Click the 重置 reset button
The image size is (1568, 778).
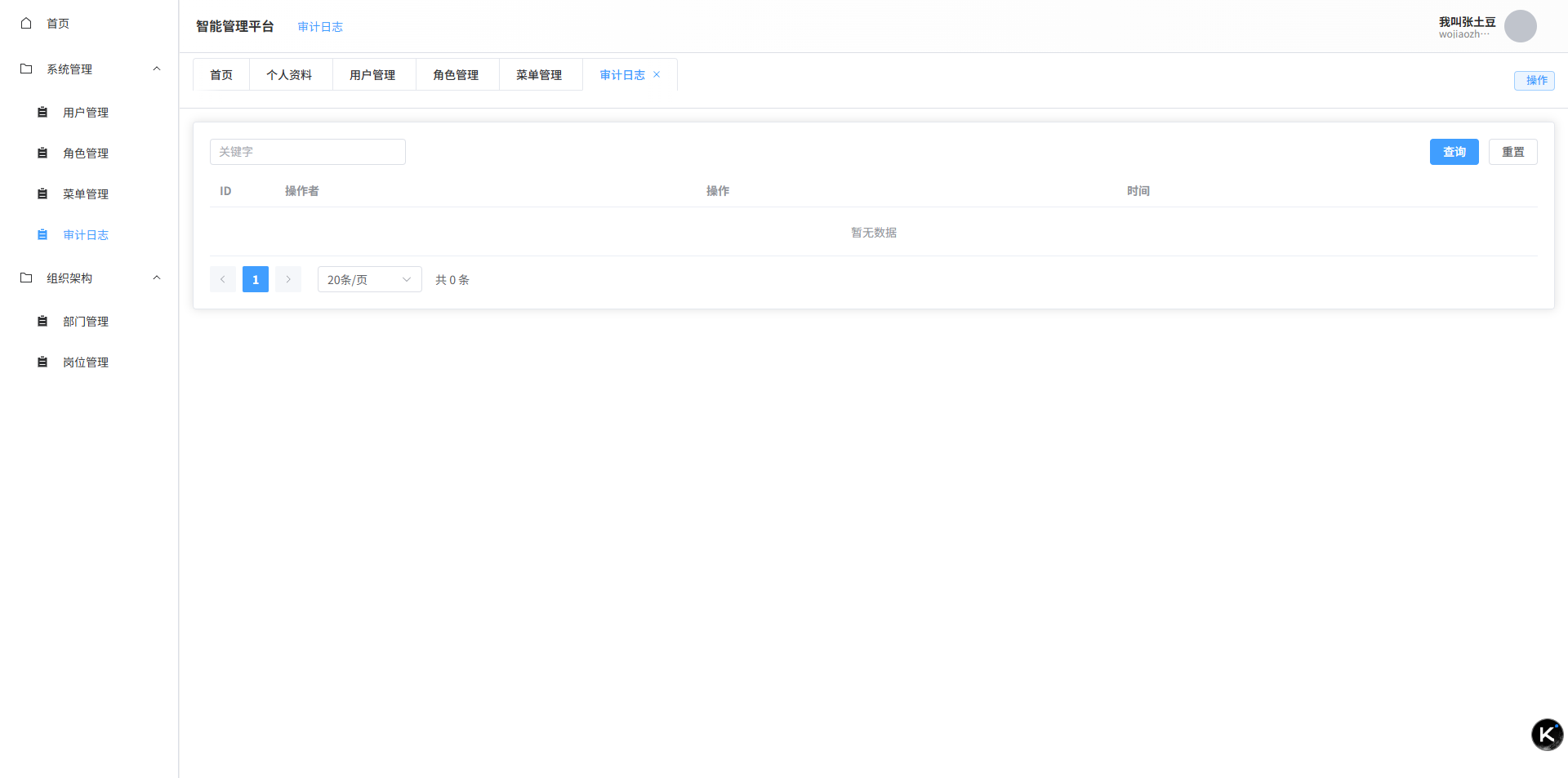pos(1513,152)
